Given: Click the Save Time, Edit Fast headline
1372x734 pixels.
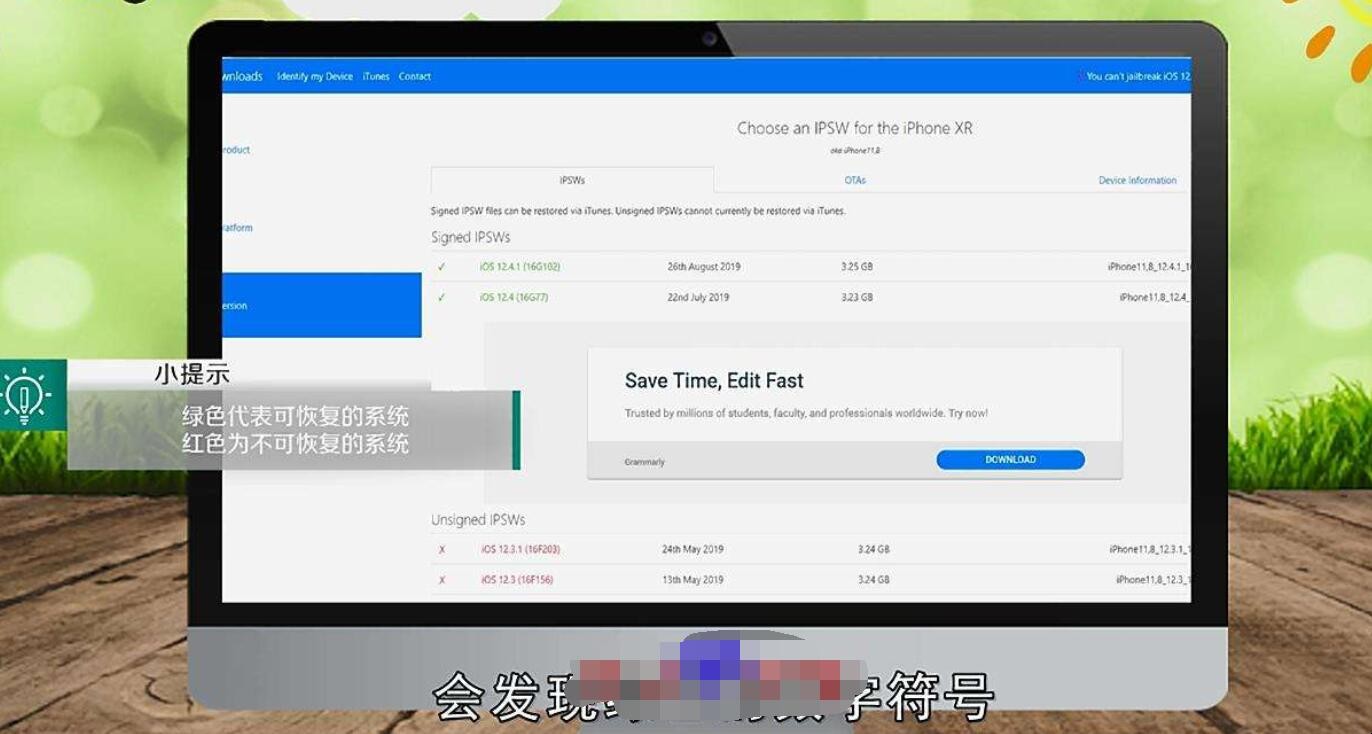Looking at the screenshot, I should (x=714, y=381).
